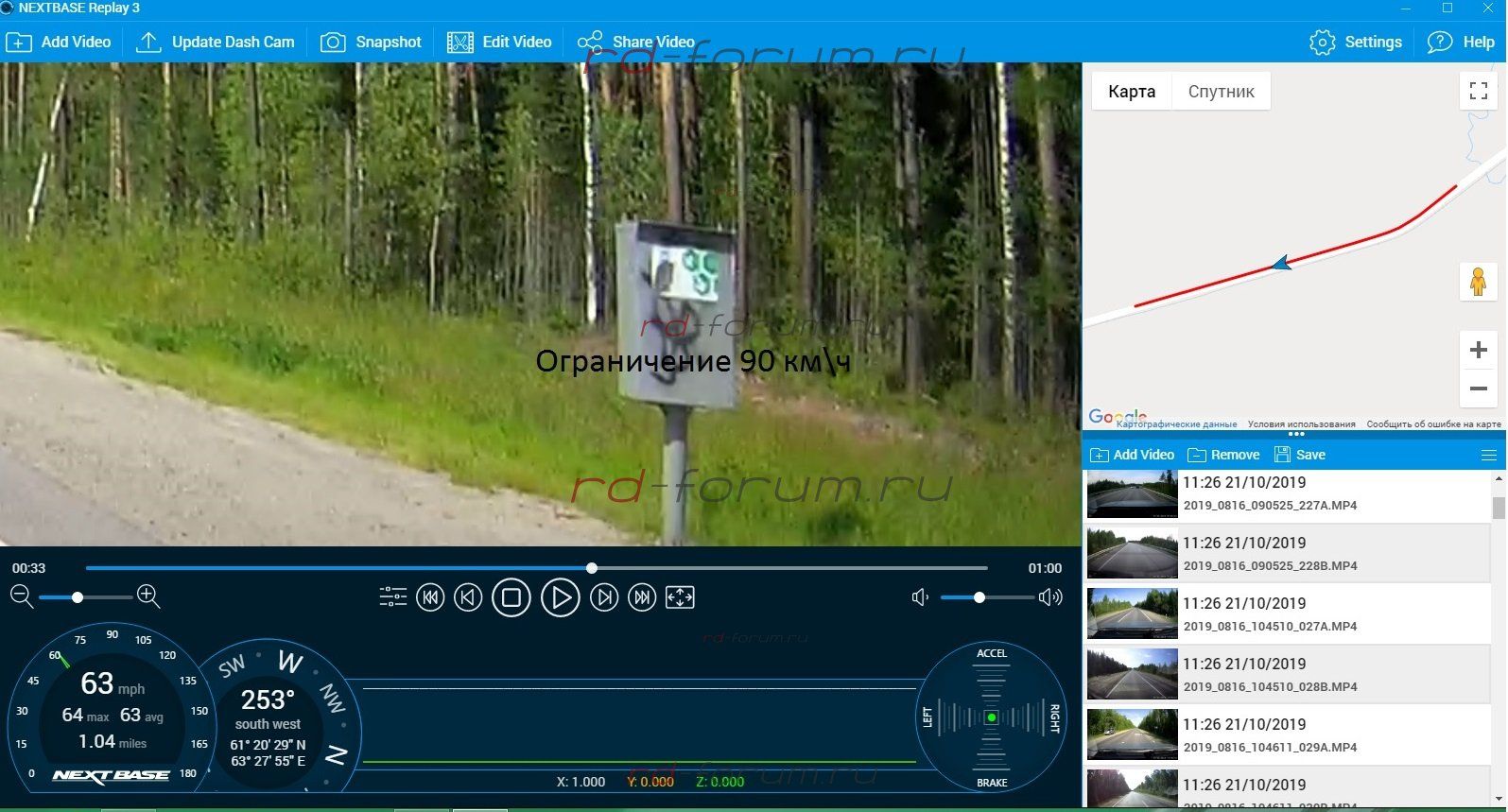Select video 2019_0816_090525_227A.MP4
This screenshot has width=1508, height=812.
click(1287, 493)
